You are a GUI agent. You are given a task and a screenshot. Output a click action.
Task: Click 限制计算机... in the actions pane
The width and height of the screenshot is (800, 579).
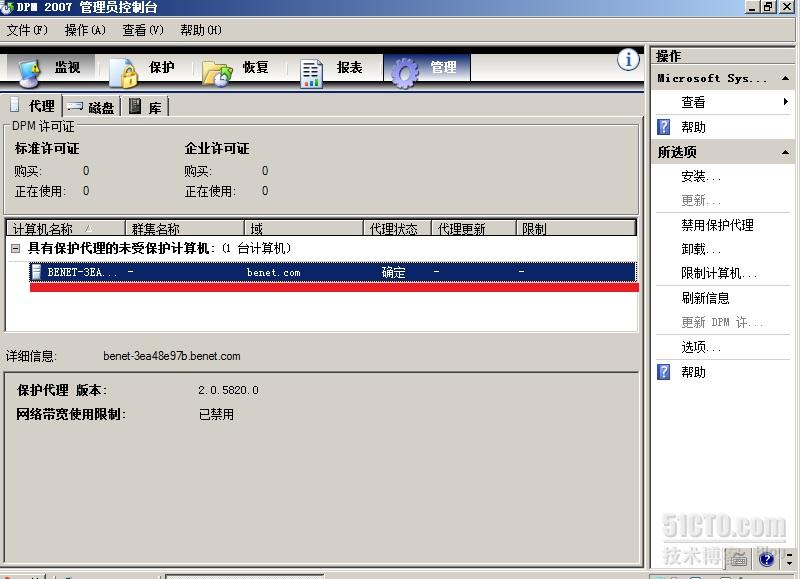click(719, 273)
